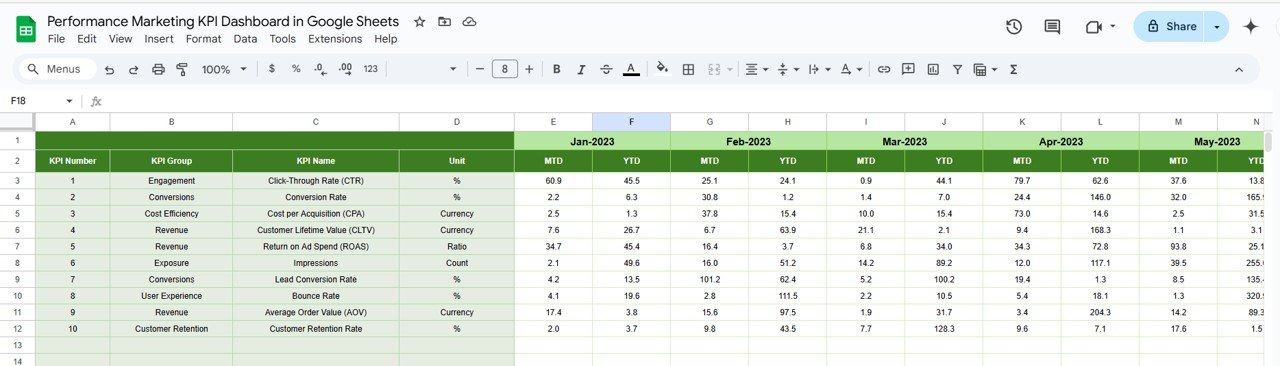Open the Meet call options arrow
1280x366 pixels.
(1113, 27)
